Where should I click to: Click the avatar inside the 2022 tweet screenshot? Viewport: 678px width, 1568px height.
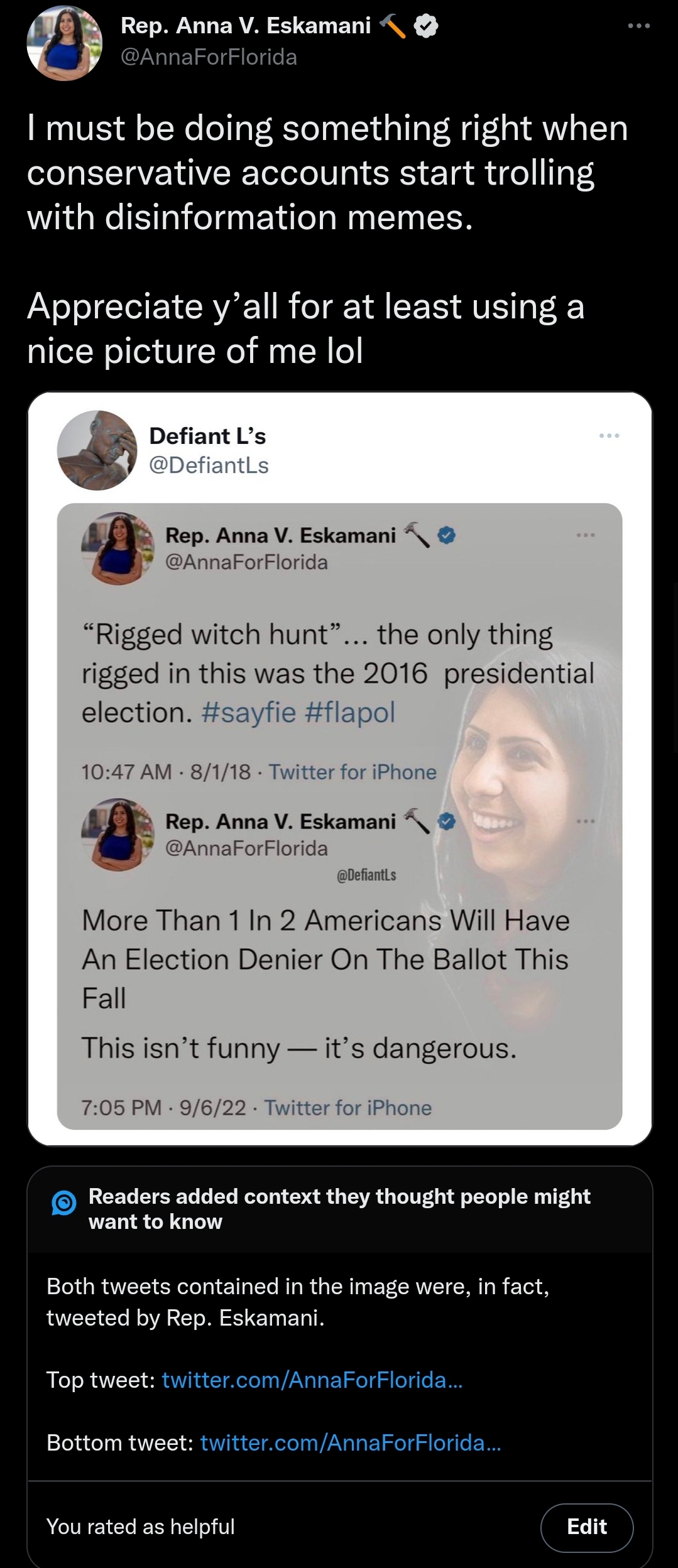pos(118,835)
